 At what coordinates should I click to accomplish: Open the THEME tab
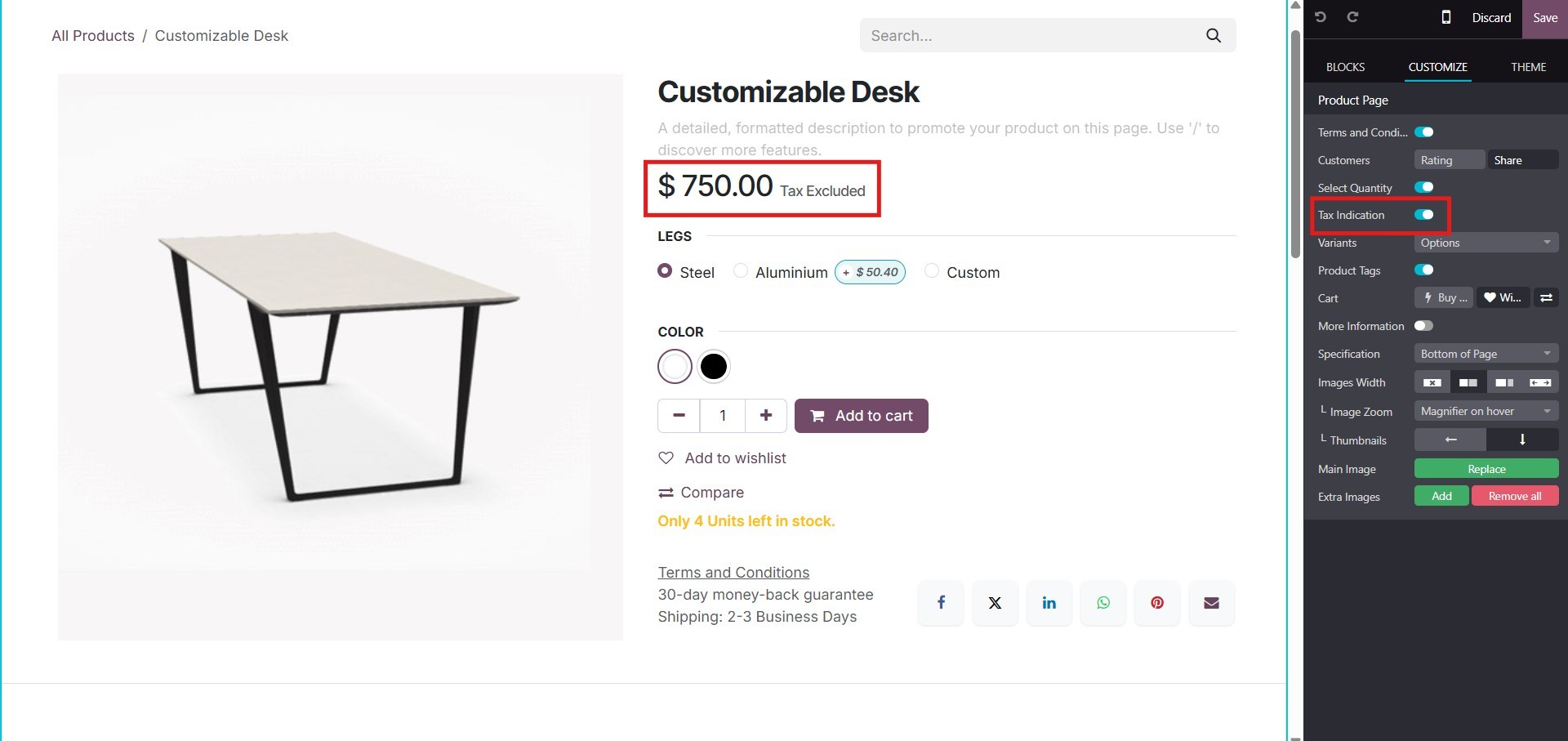pyautogui.click(x=1528, y=67)
